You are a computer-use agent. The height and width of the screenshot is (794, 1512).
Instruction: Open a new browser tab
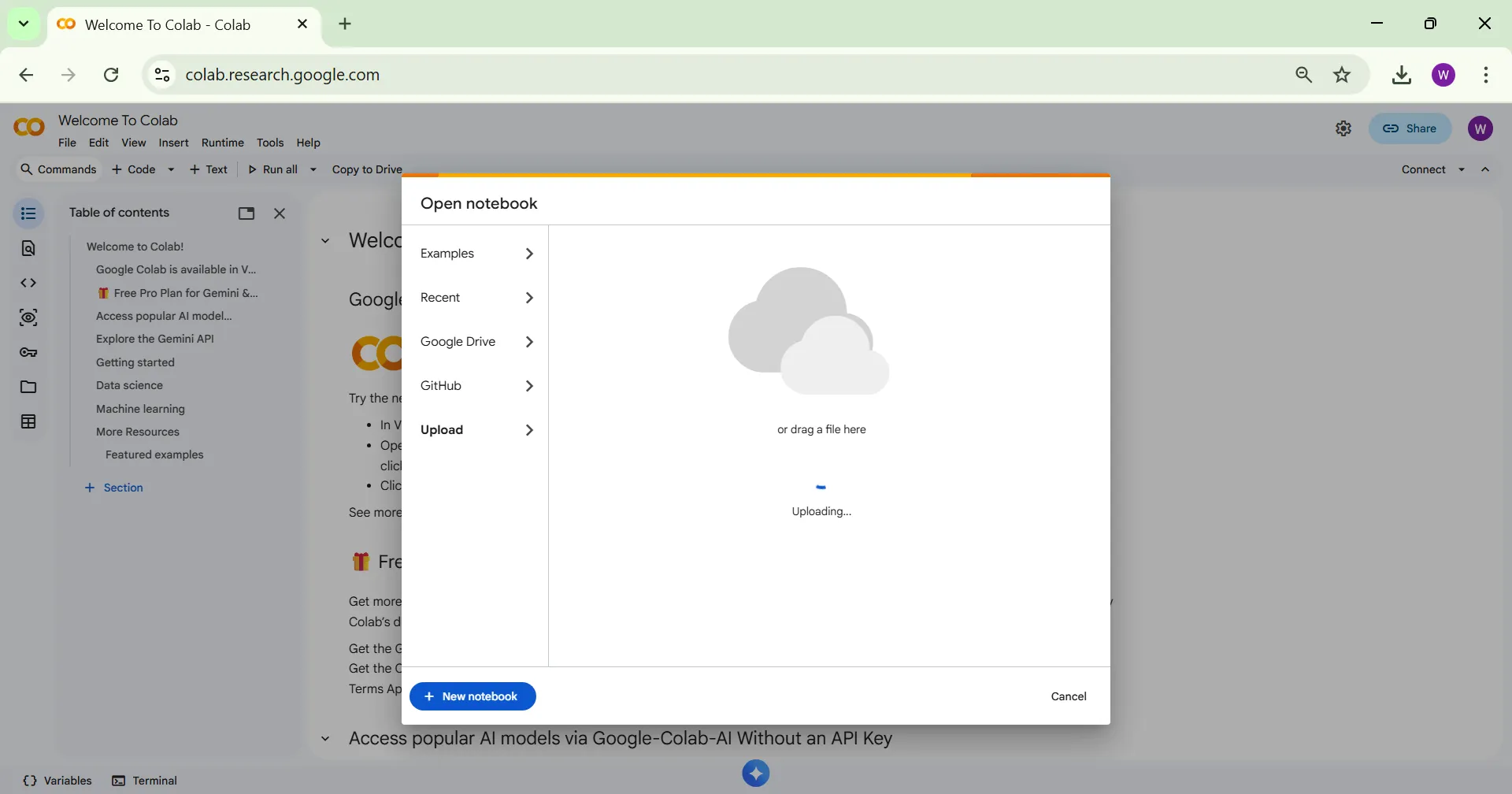click(345, 24)
